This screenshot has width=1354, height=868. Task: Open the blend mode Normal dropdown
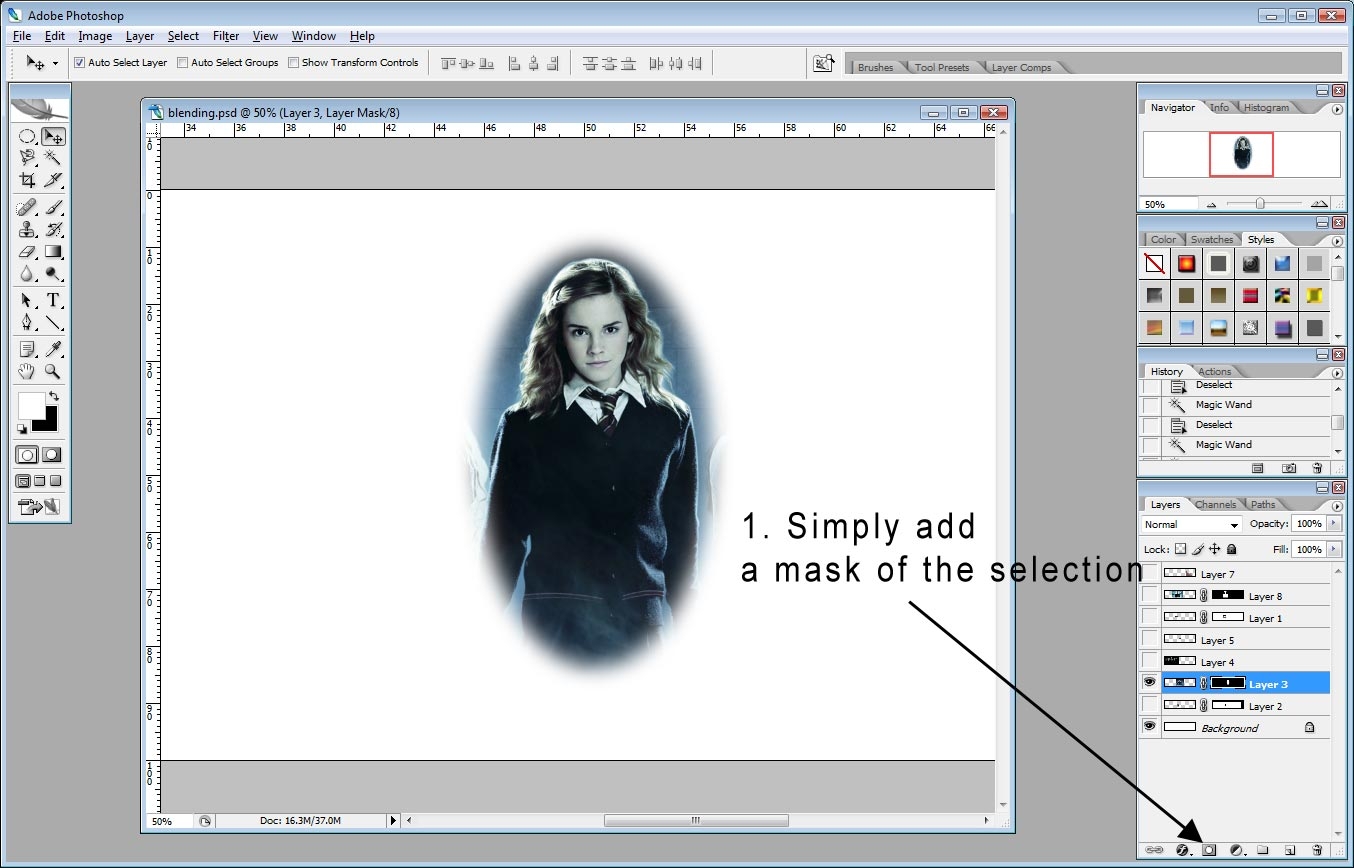pyautogui.click(x=1192, y=524)
